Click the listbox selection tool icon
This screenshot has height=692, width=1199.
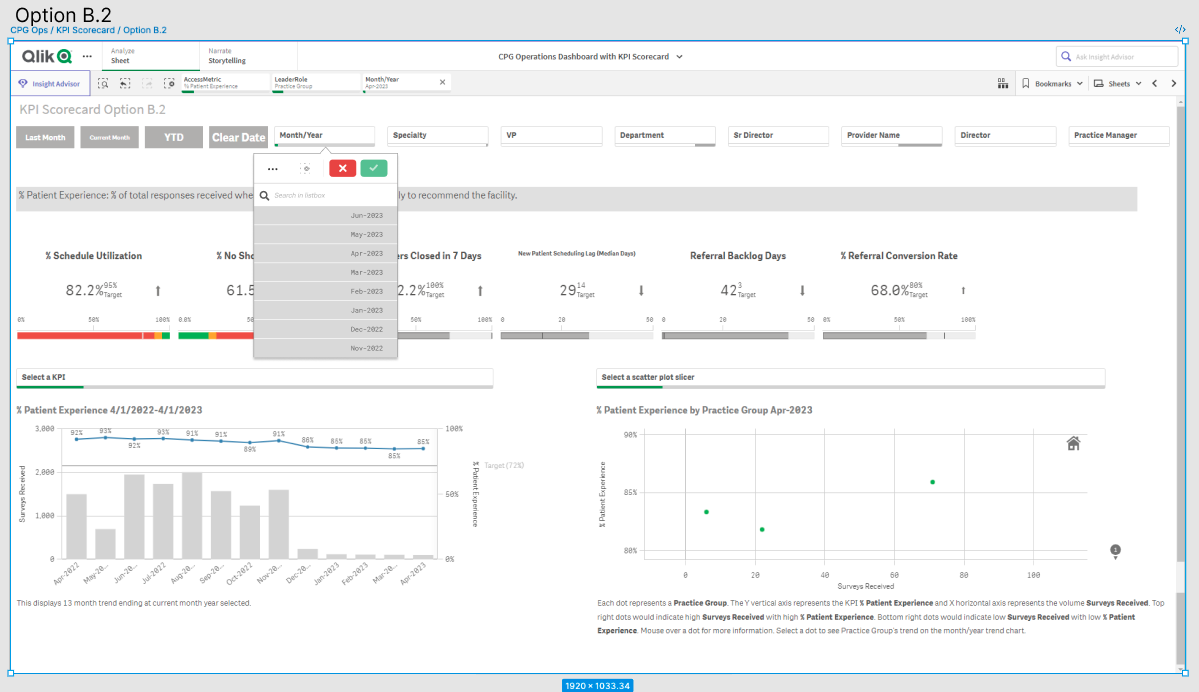coord(305,168)
